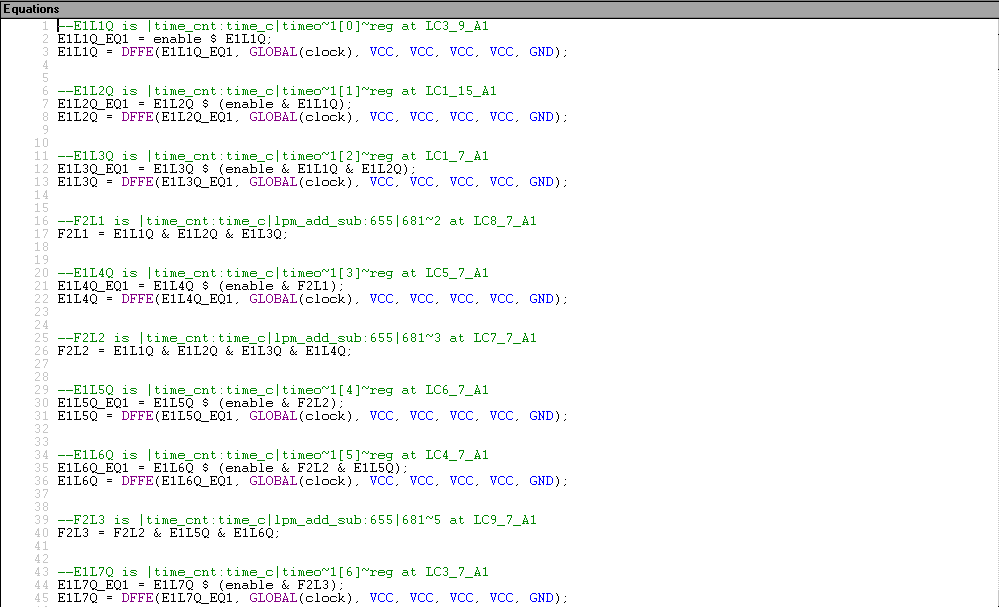Click the E1L7Q comment at LC3_7_A1
Image resolution: width=999 pixels, height=607 pixels.
click(x=272, y=572)
